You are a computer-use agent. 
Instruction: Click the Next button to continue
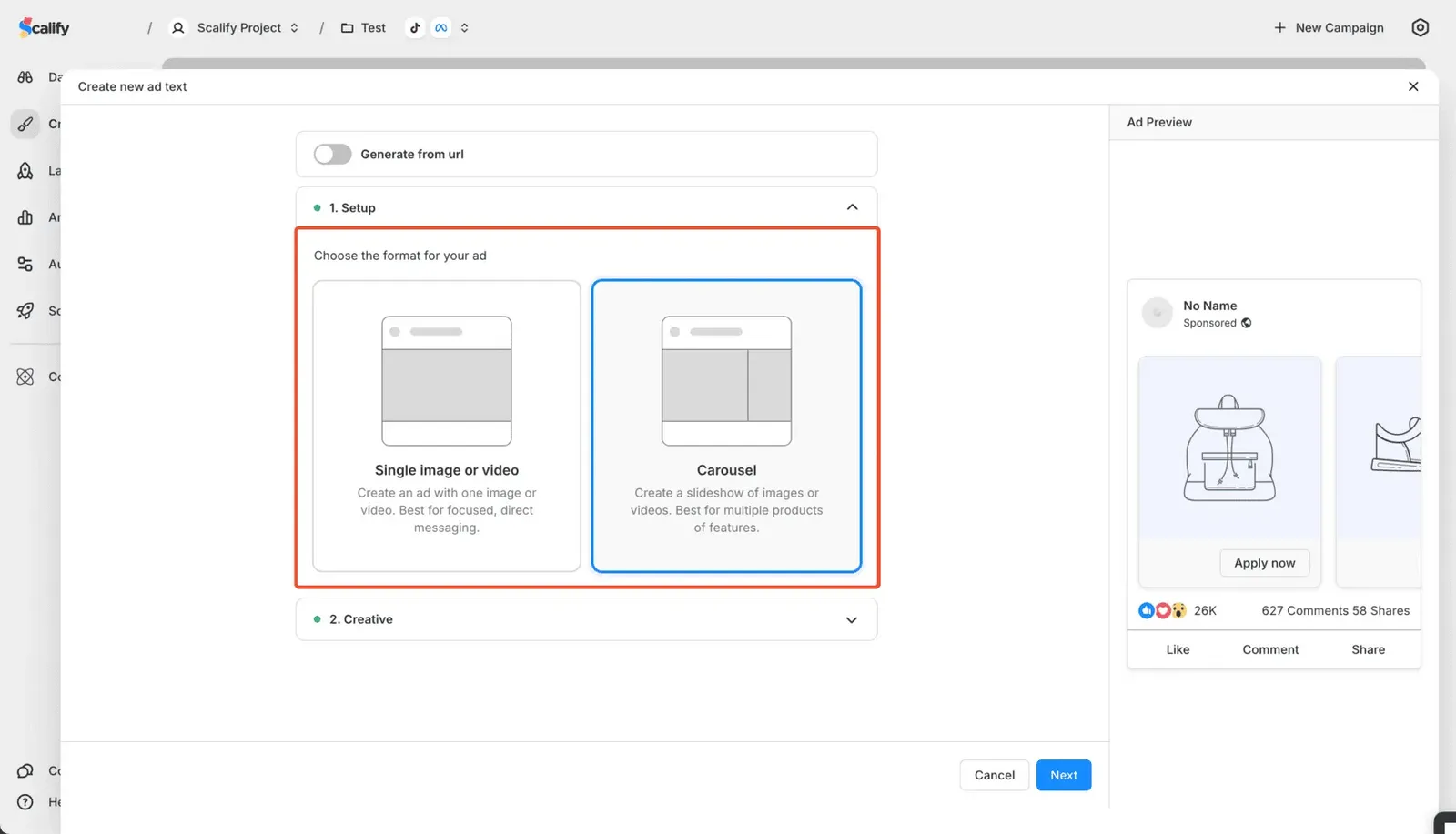pyautogui.click(x=1063, y=774)
